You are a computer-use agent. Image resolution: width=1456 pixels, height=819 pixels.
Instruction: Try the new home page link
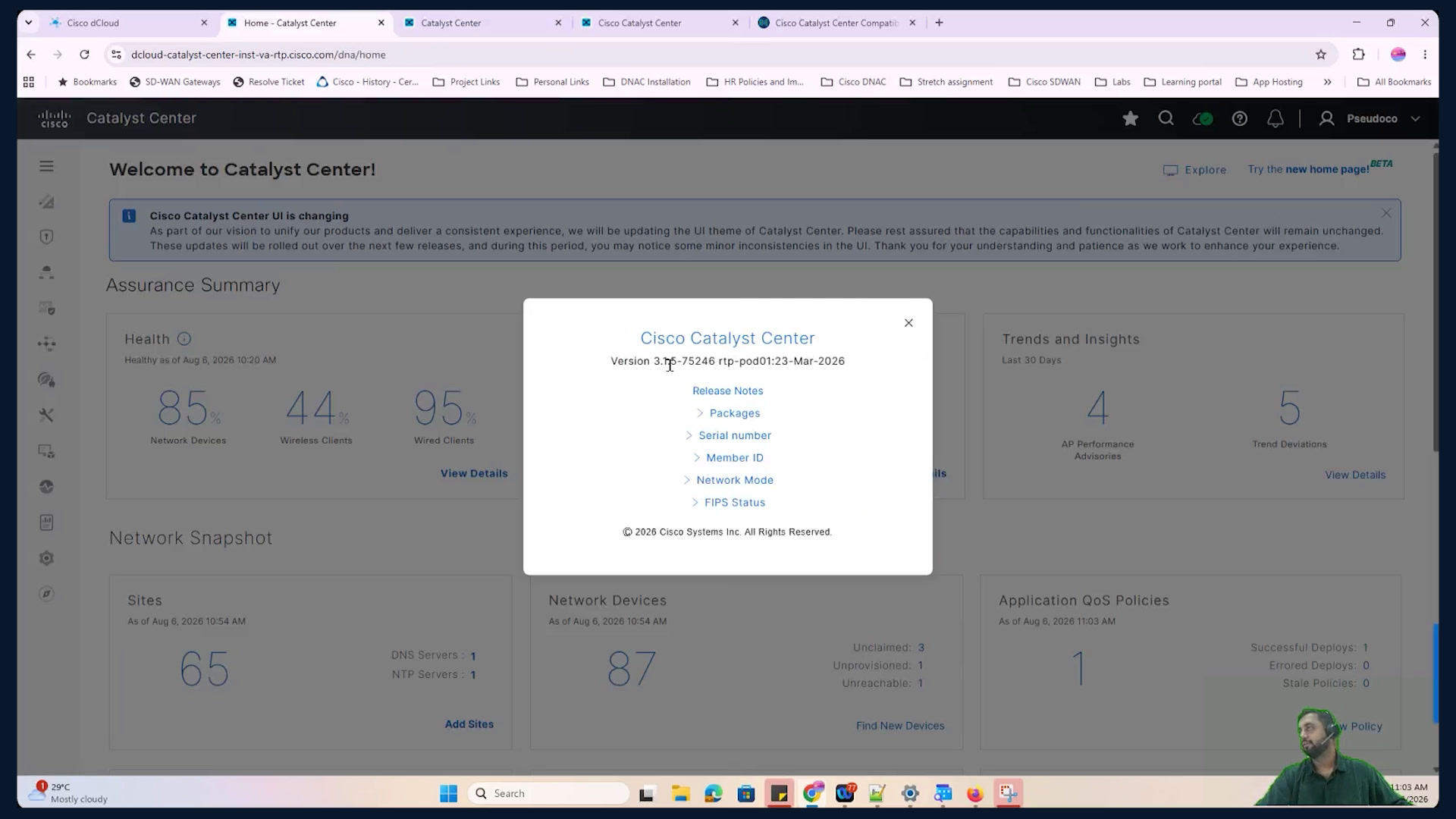tap(1319, 168)
